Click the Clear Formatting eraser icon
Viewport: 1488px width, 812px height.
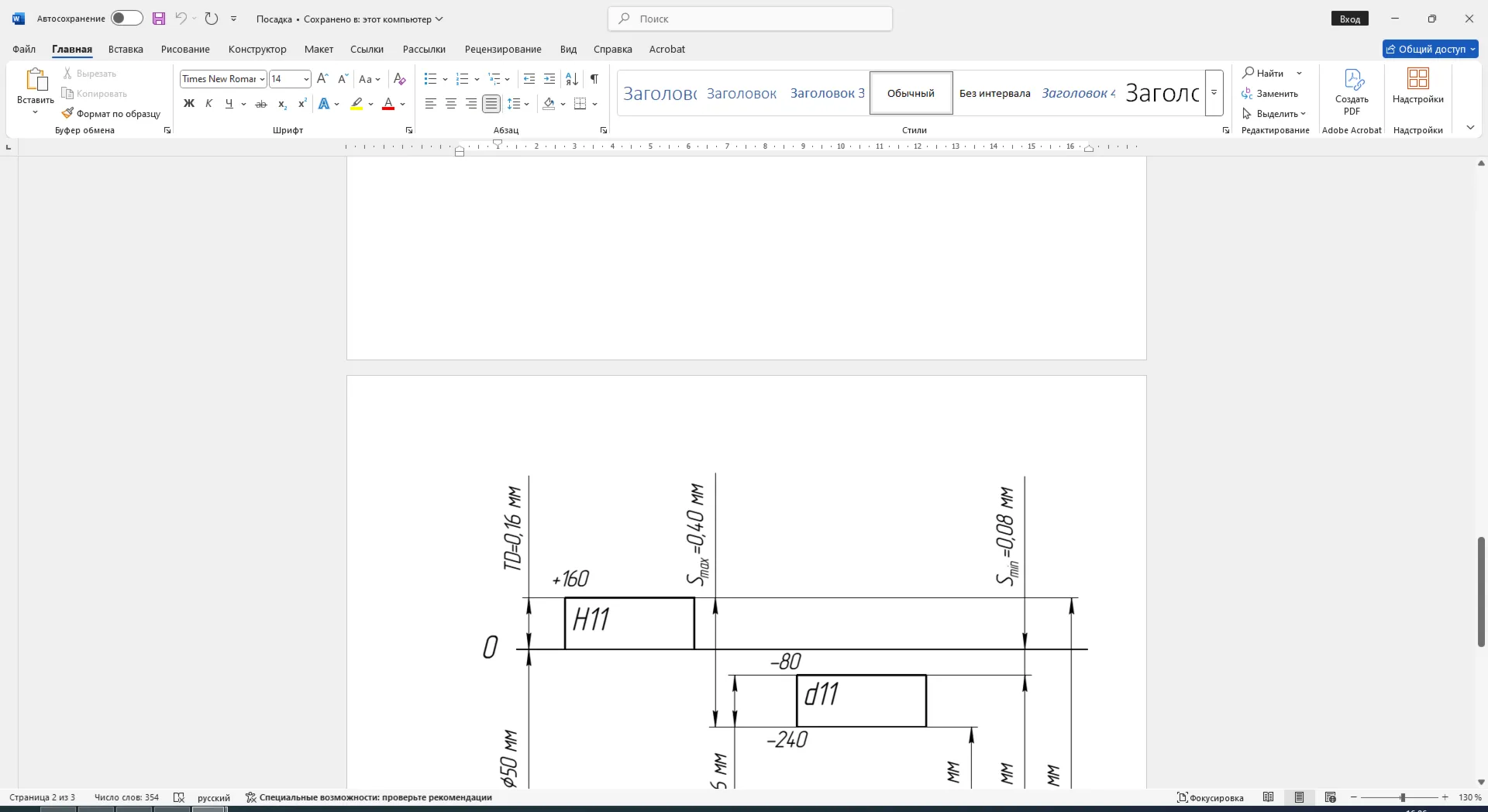pyautogui.click(x=400, y=79)
